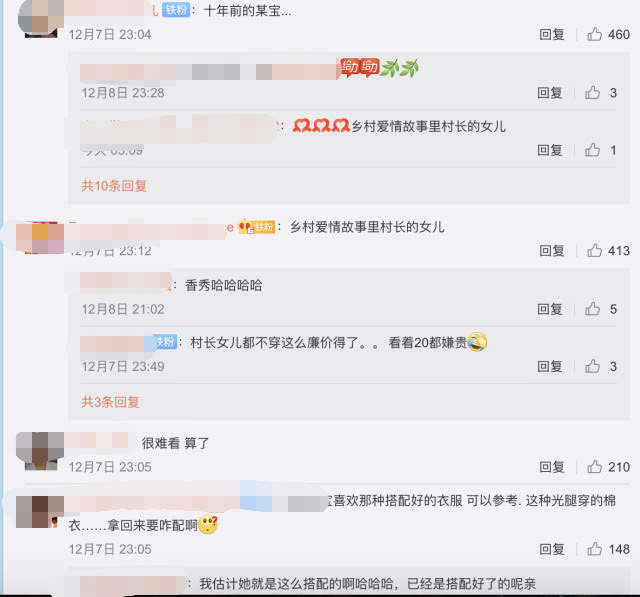Expand 共3条回复 replies
Image resolution: width=640 pixels, height=597 pixels.
tap(110, 402)
